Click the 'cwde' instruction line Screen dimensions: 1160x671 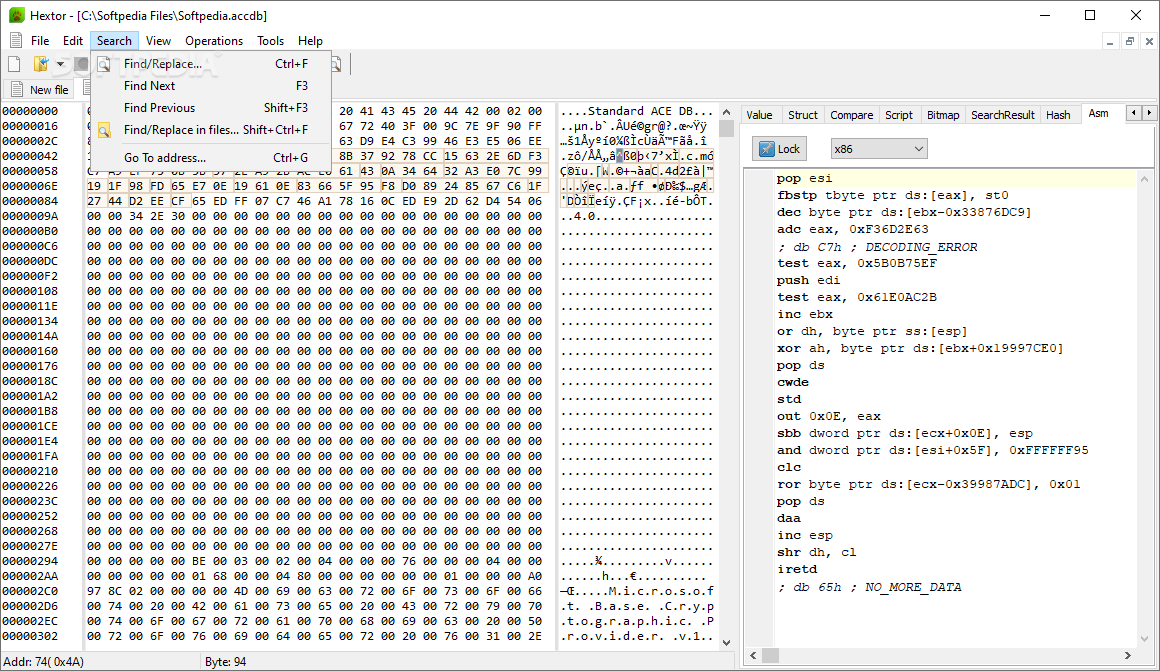[x=792, y=382]
